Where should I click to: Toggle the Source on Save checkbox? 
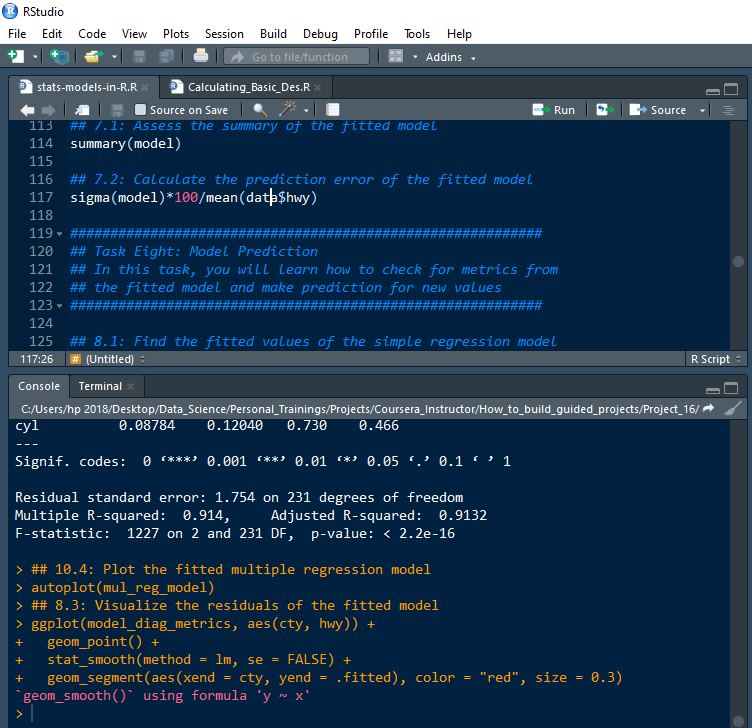coord(141,110)
